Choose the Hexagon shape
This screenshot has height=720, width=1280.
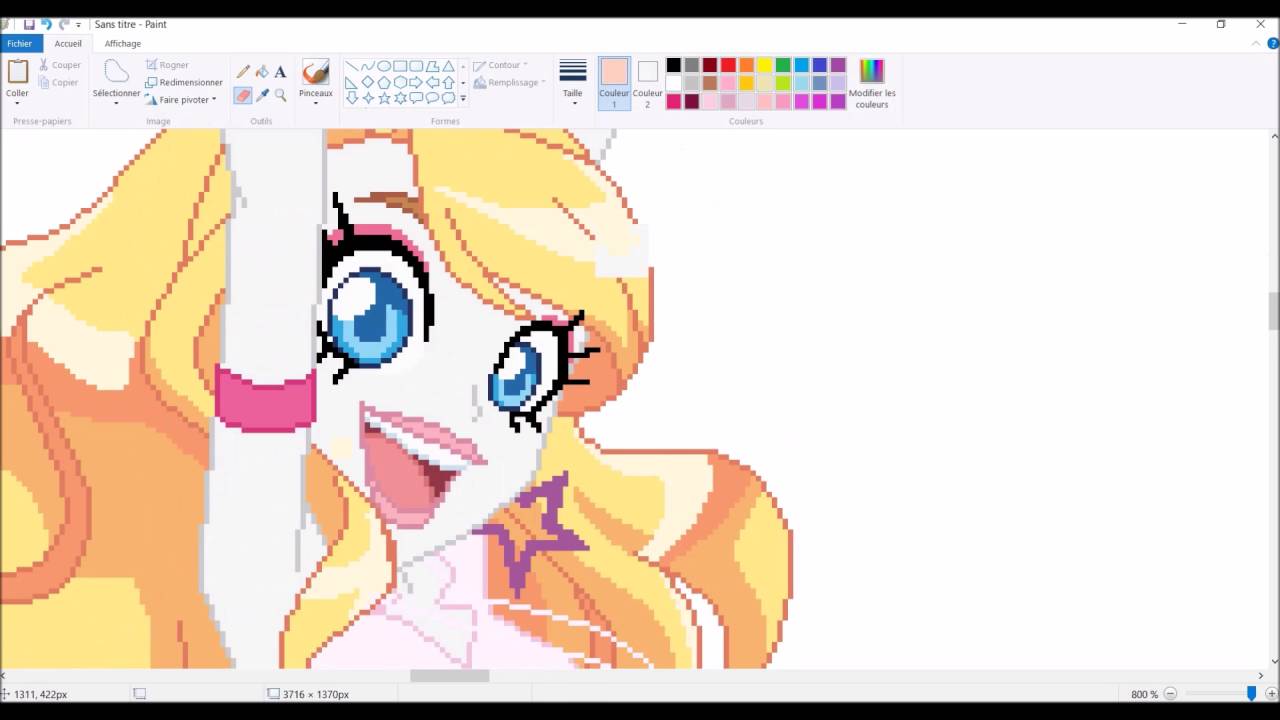(x=400, y=82)
